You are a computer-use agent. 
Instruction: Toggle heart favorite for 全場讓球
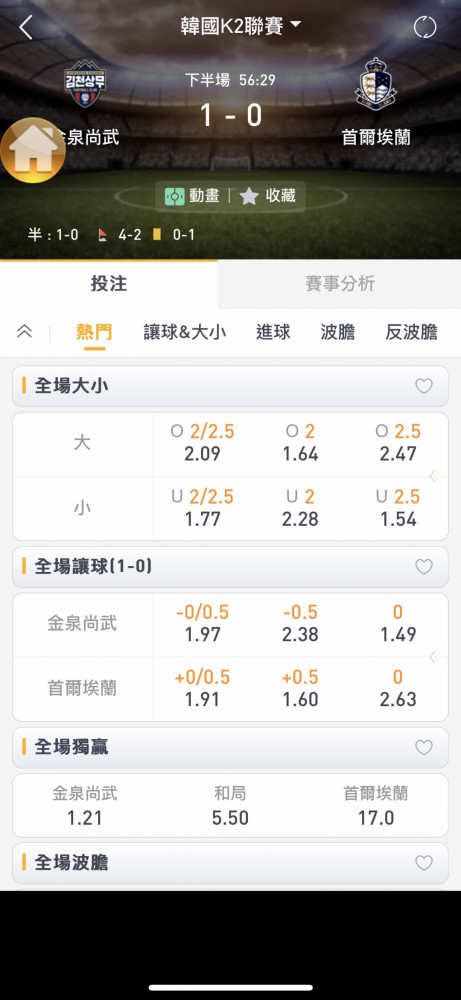pos(424,566)
